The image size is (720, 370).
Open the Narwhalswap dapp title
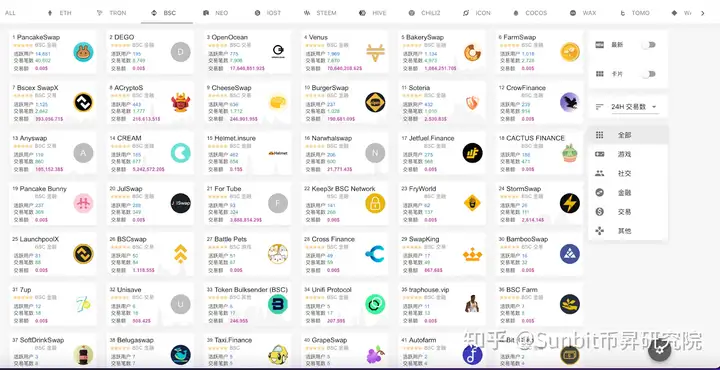point(332,138)
